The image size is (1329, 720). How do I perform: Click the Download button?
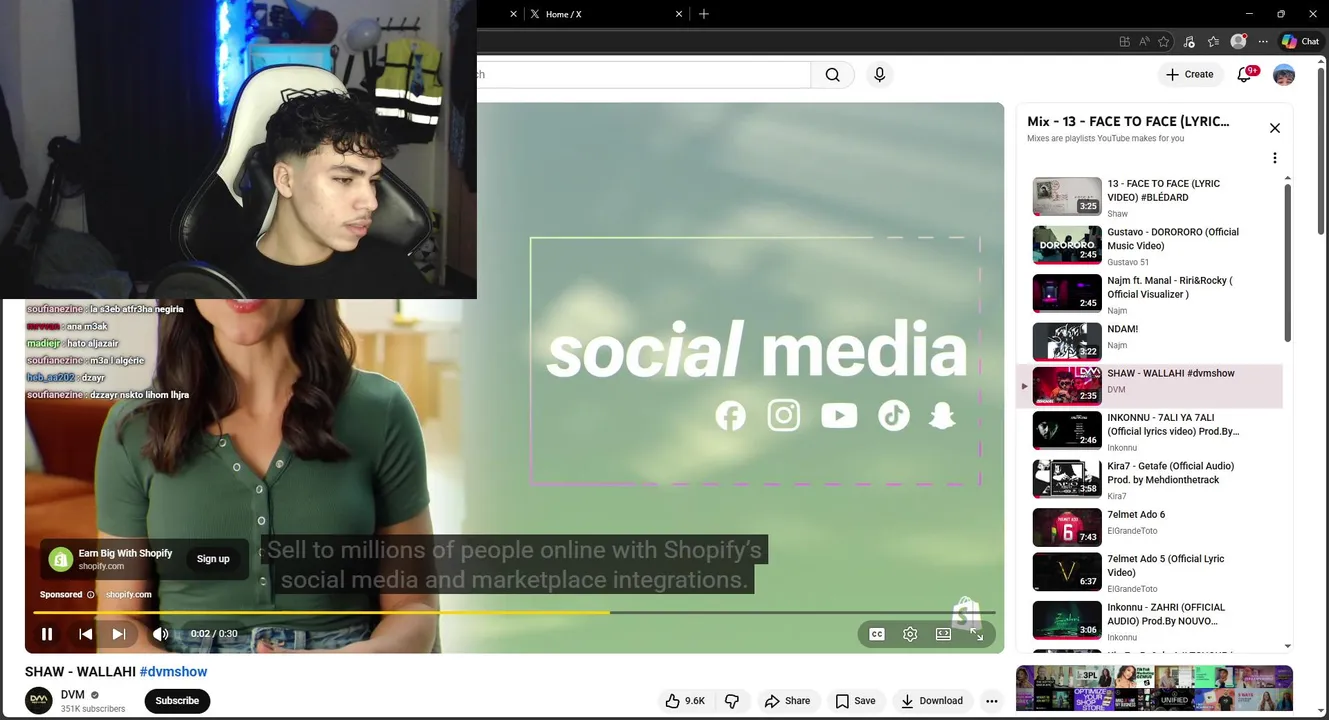pyautogui.click(x=932, y=701)
